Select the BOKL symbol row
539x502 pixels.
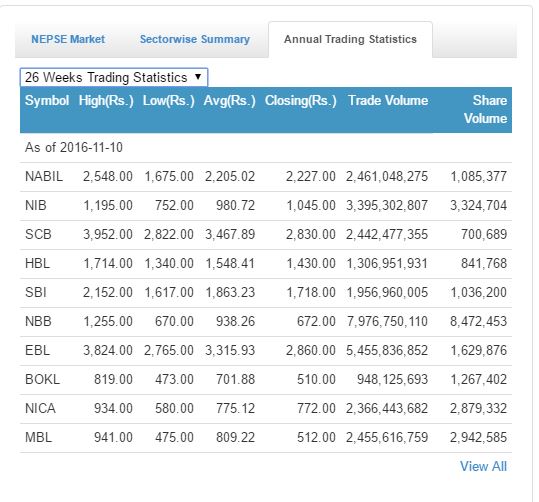tap(266, 380)
